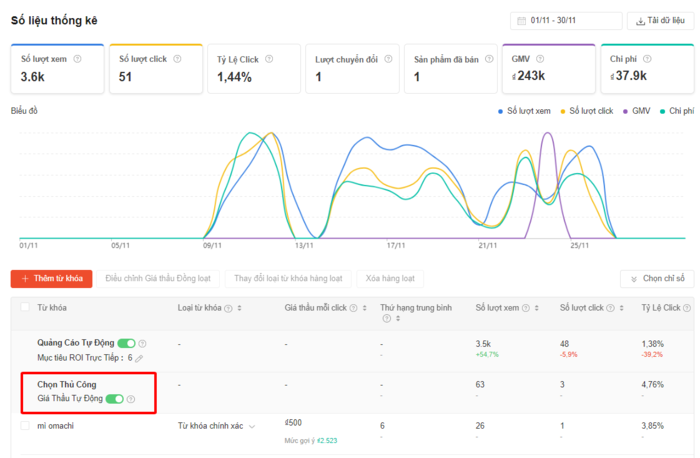Image resolution: width=700 pixels, height=458 pixels.
Task: Turn off the Quảng Cáo Tự Động switch
Action: point(126,344)
